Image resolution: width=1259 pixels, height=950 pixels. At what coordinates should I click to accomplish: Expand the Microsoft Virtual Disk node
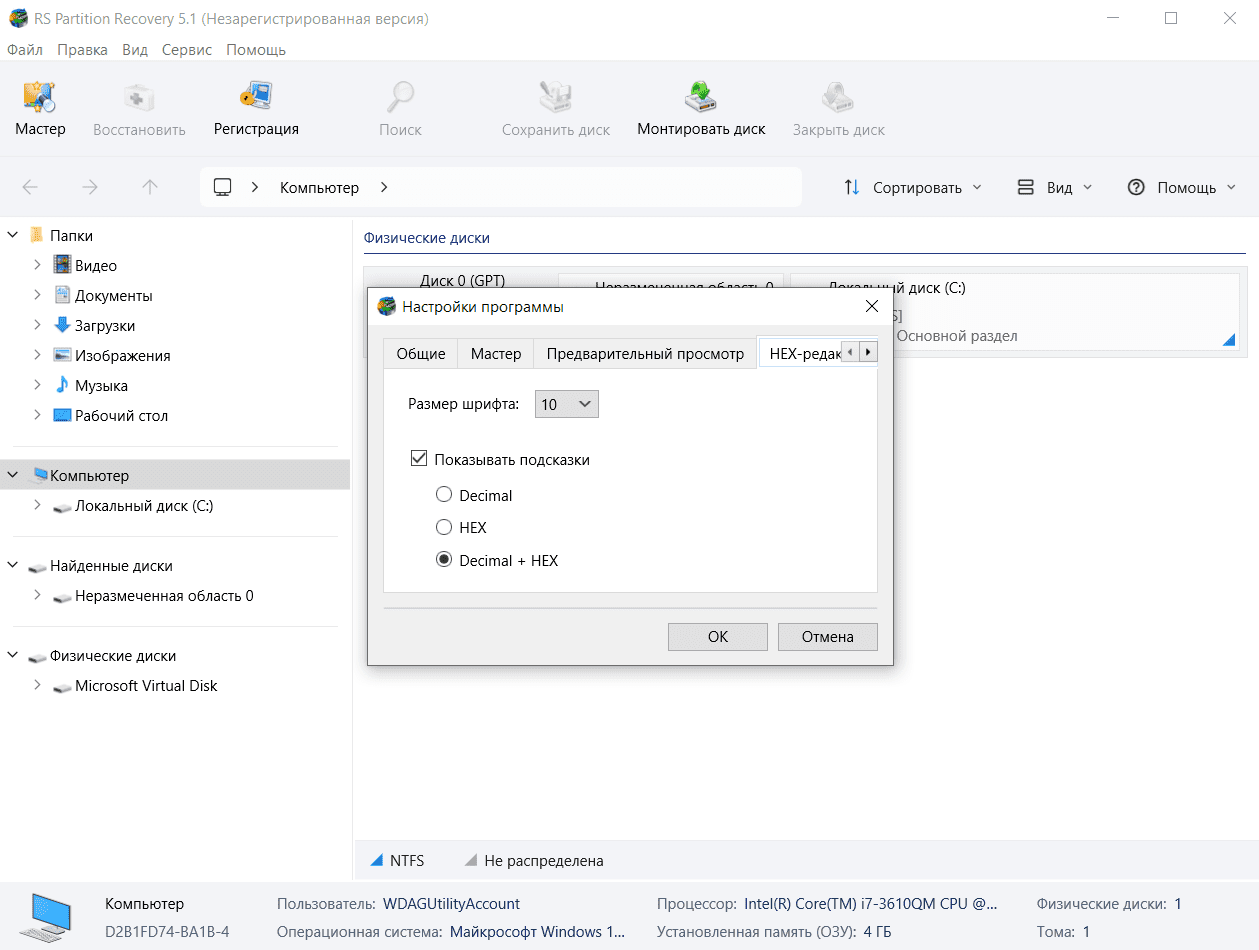[x=37, y=686]
